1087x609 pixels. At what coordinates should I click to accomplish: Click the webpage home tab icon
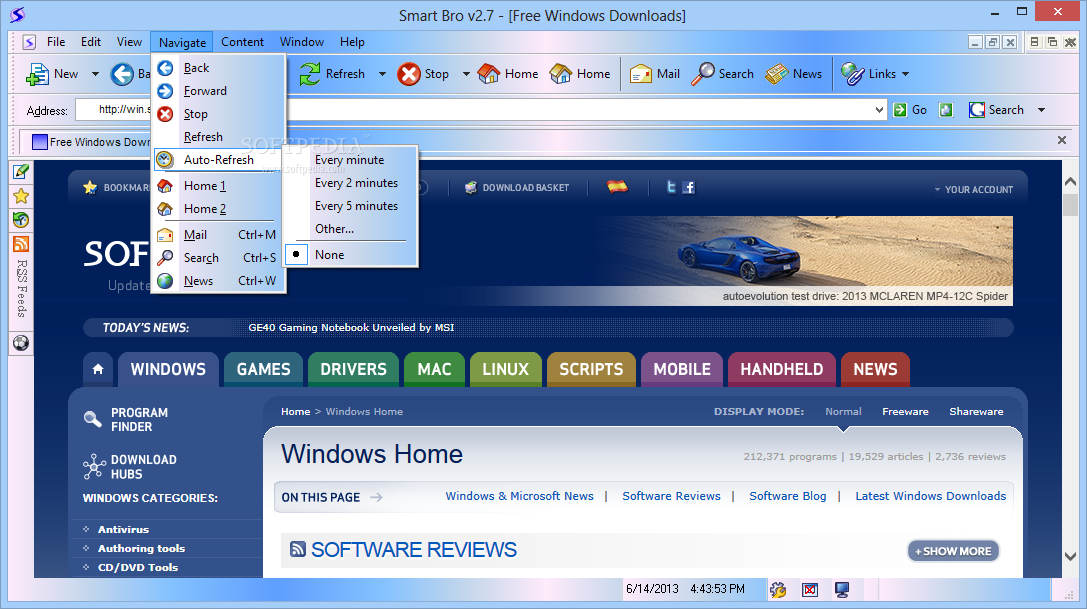pos(98,369)
